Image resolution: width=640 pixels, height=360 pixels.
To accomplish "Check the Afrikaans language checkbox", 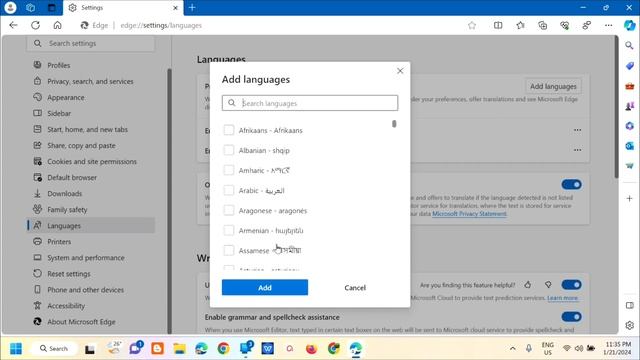I will click(x=229, y=130).
